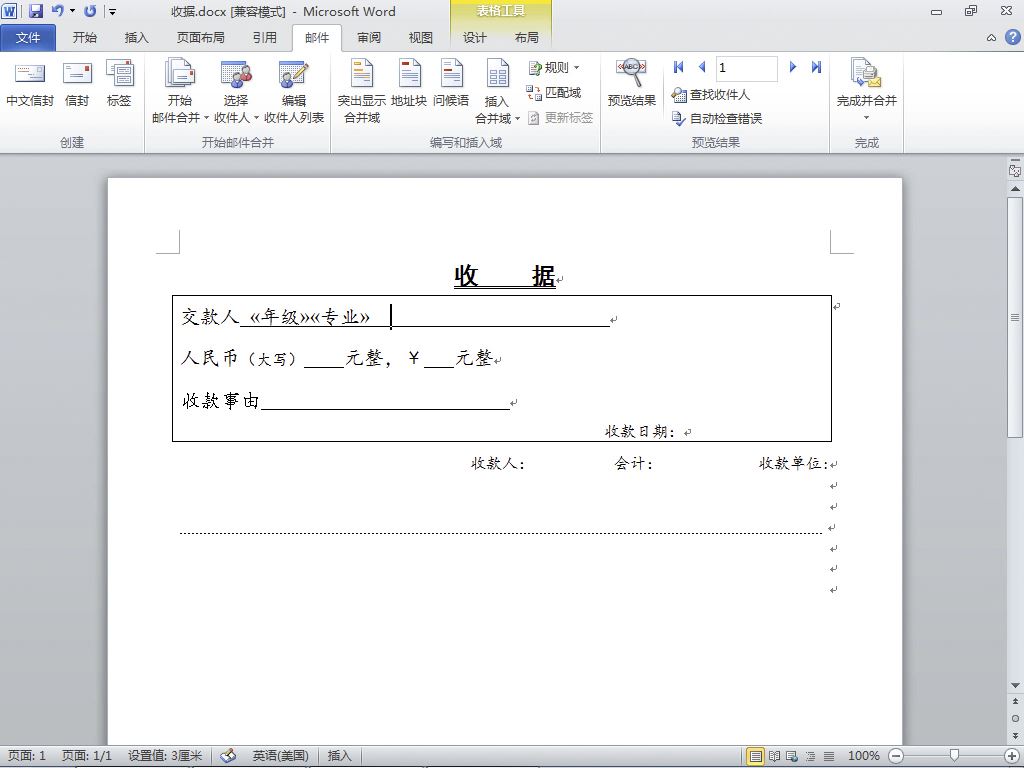
Task: Click the «年级» merge field
Action: (279, 317)
